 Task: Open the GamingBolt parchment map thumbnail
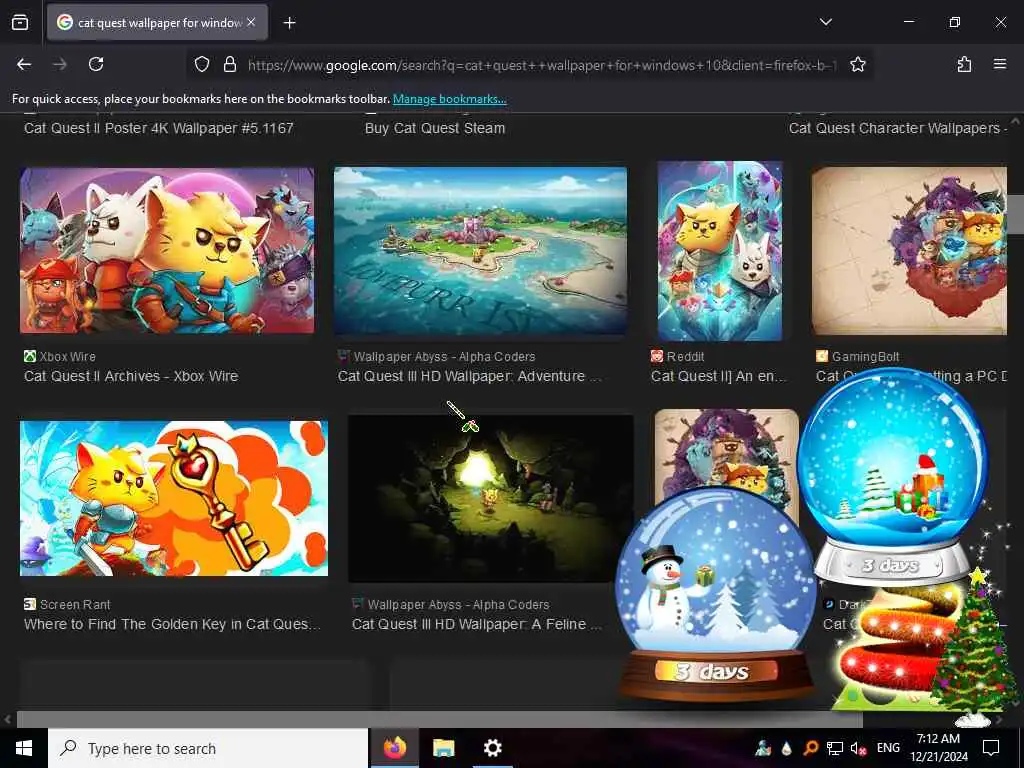pyautogui.click(x=909, y=251)
